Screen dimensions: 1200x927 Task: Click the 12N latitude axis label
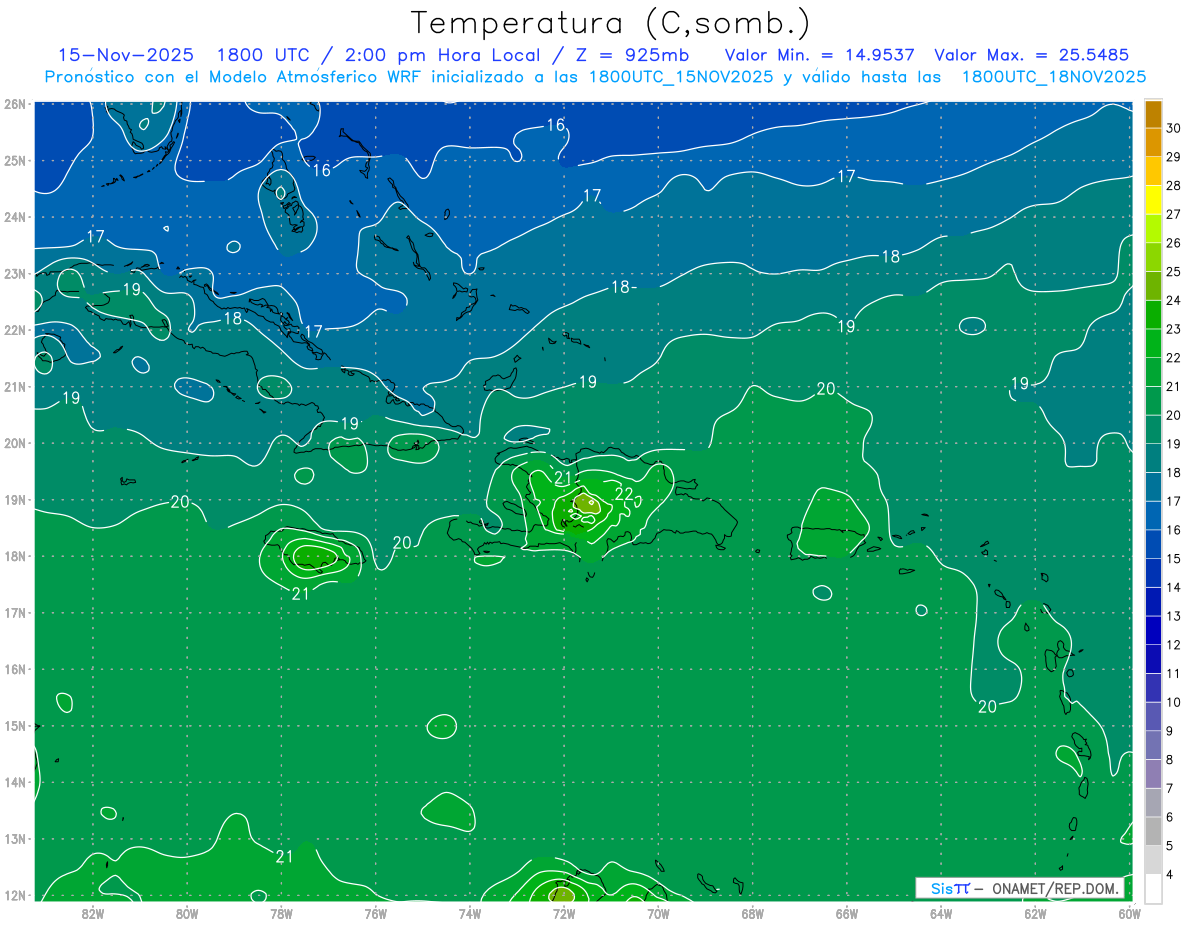(x=15, y=895)
